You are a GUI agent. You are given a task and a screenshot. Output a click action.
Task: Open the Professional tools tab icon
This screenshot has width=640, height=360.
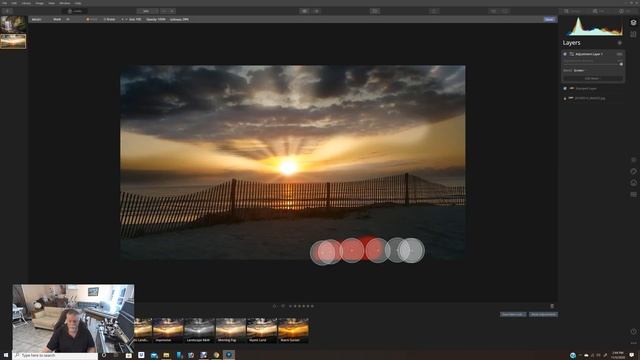[x=633, y=194]
